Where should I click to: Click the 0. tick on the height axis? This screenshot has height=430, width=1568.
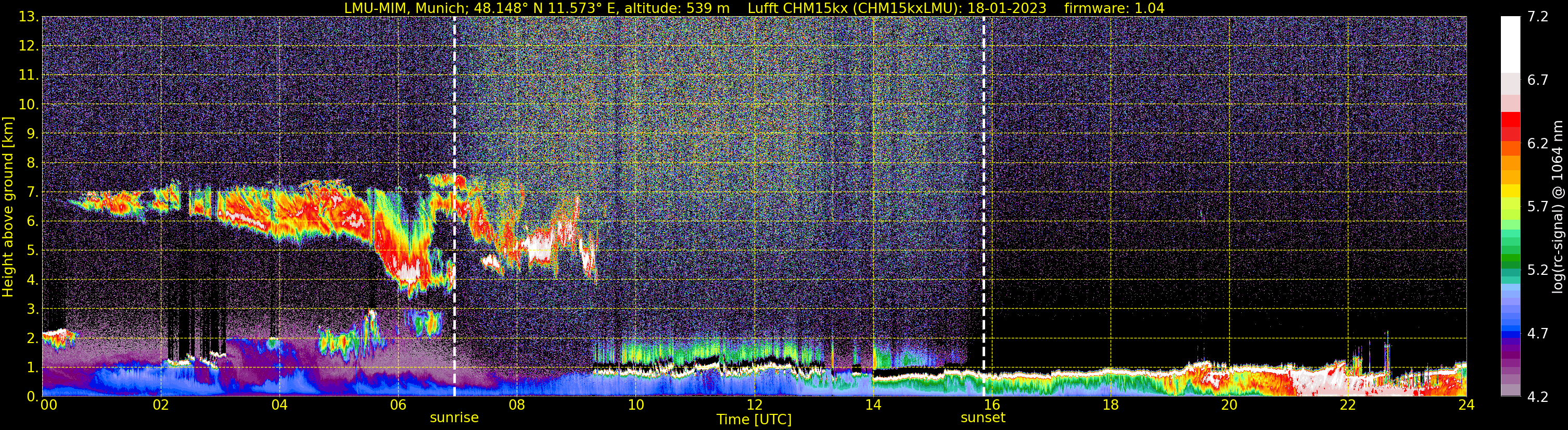33,396
